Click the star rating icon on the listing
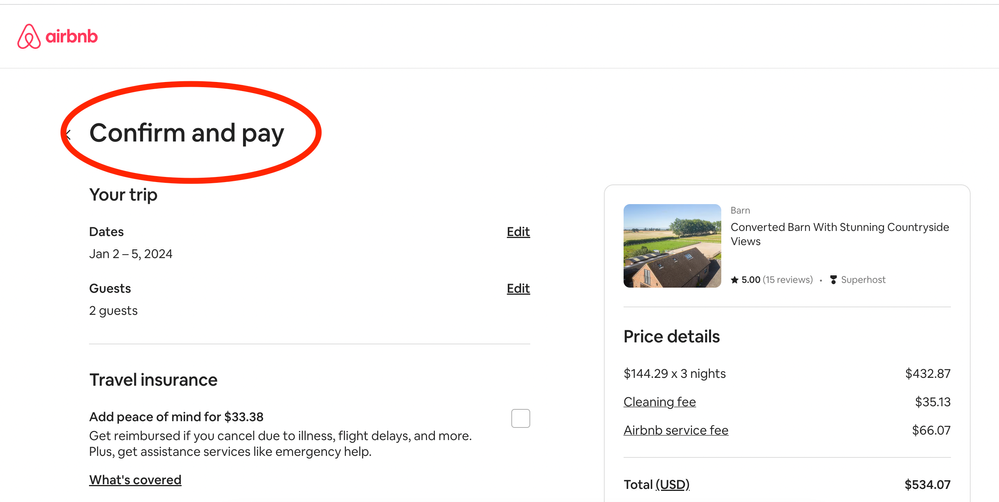The width and height of the screenshot is (999, 502). [x=735, y=280]
